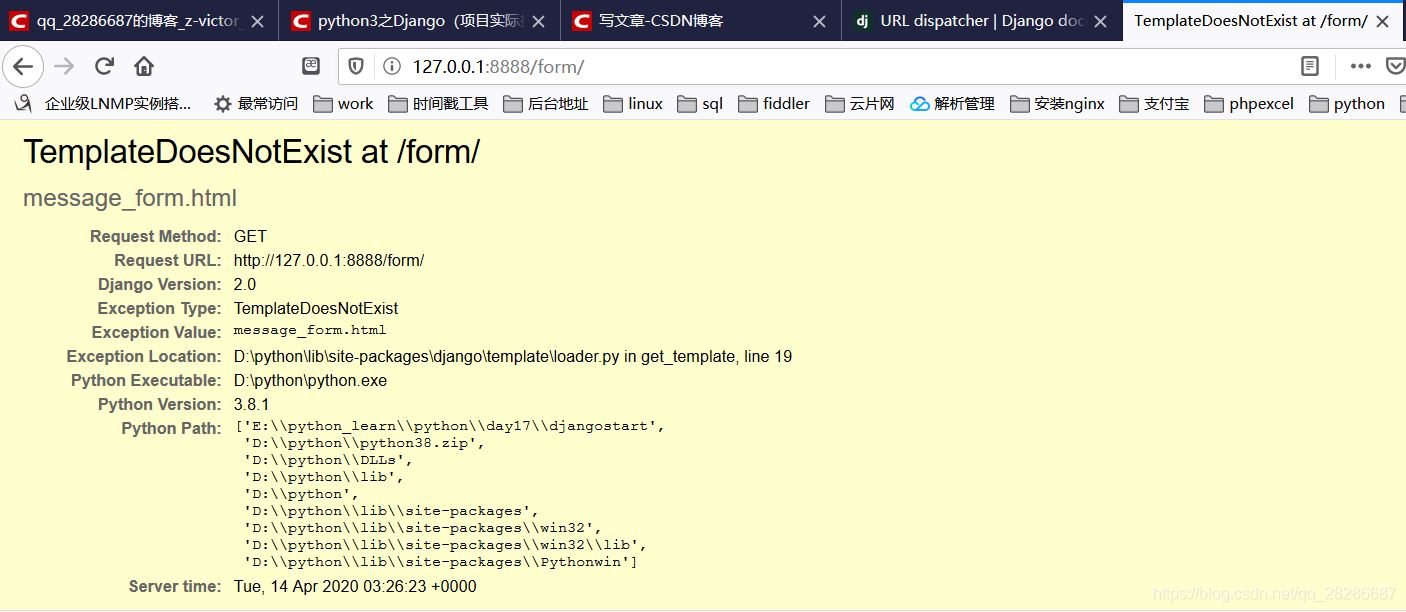Screen dimensions: 1406x612
Task: Open the browser home page
Action: (144, 66)
